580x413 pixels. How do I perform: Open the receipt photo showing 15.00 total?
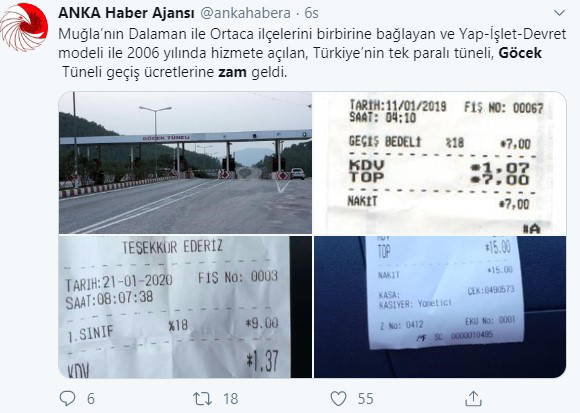pyautogui.click(x=439, y=307)
